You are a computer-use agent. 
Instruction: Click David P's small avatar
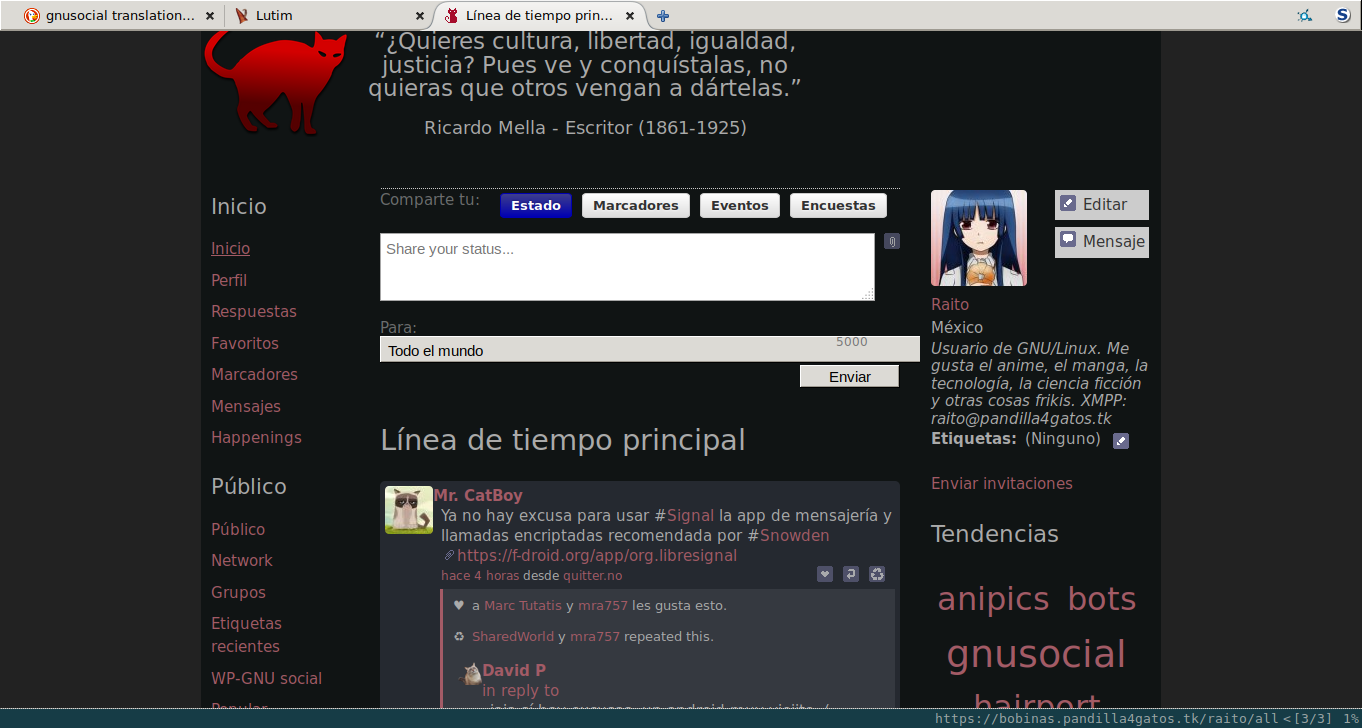(x=470, y=673)
